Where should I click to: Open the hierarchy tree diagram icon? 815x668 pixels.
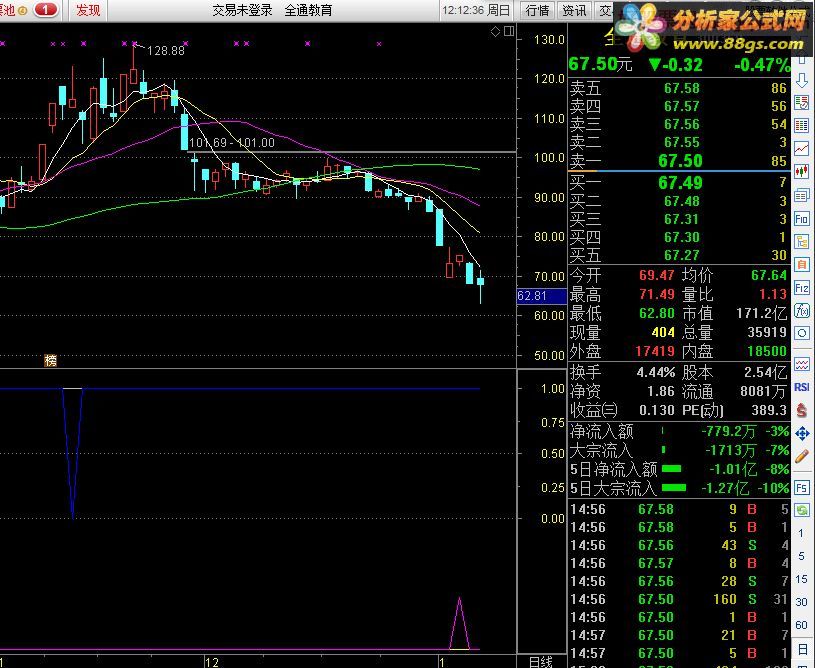click(802, 242)
